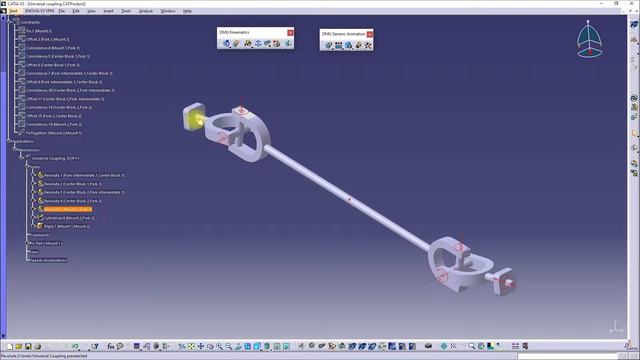Viewport: 640px width, 360px height.
Task: Click first icon in DMU Generic Animation toolbar
Action: pyautogui.click(x=329, y=45)
